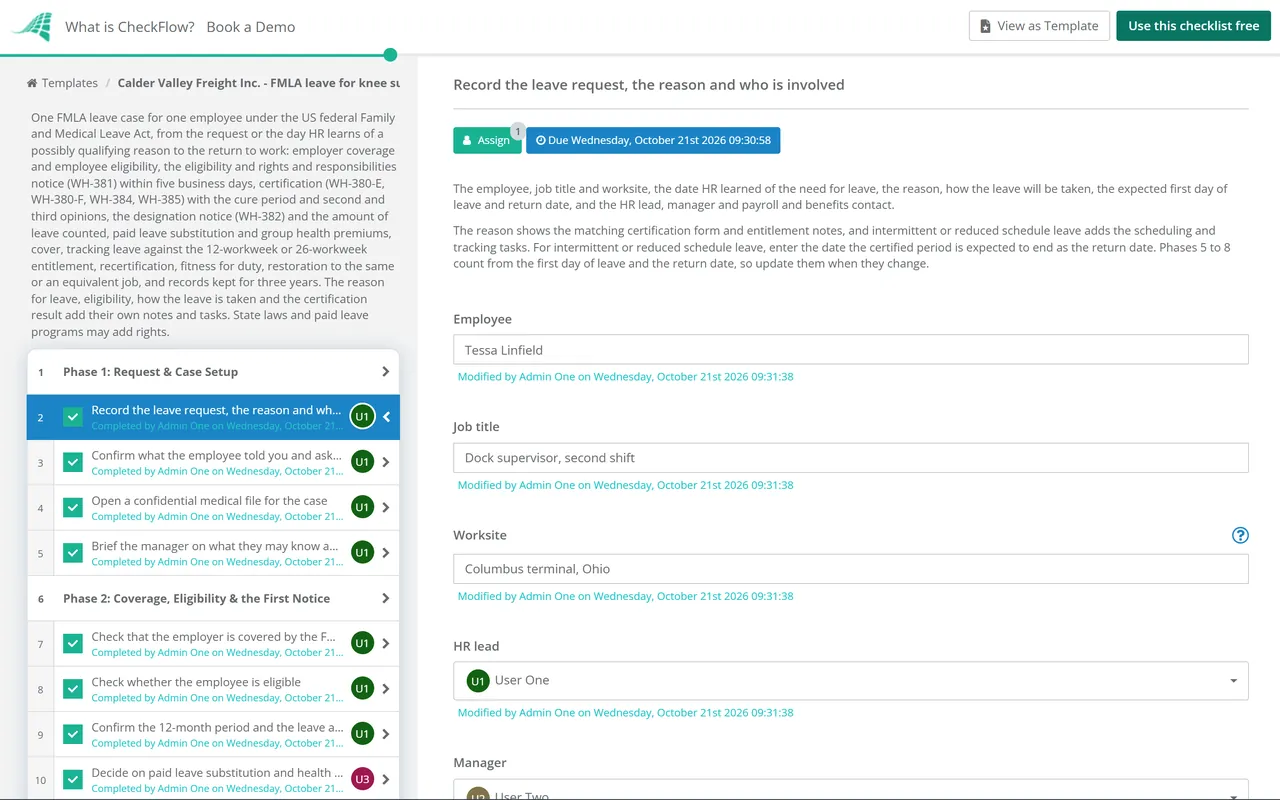Open chevron for Decide on paid leave task
Image resolution: width=1280 pixels, height=800 pixels.
pyautogui.click(x=386, y=779)
